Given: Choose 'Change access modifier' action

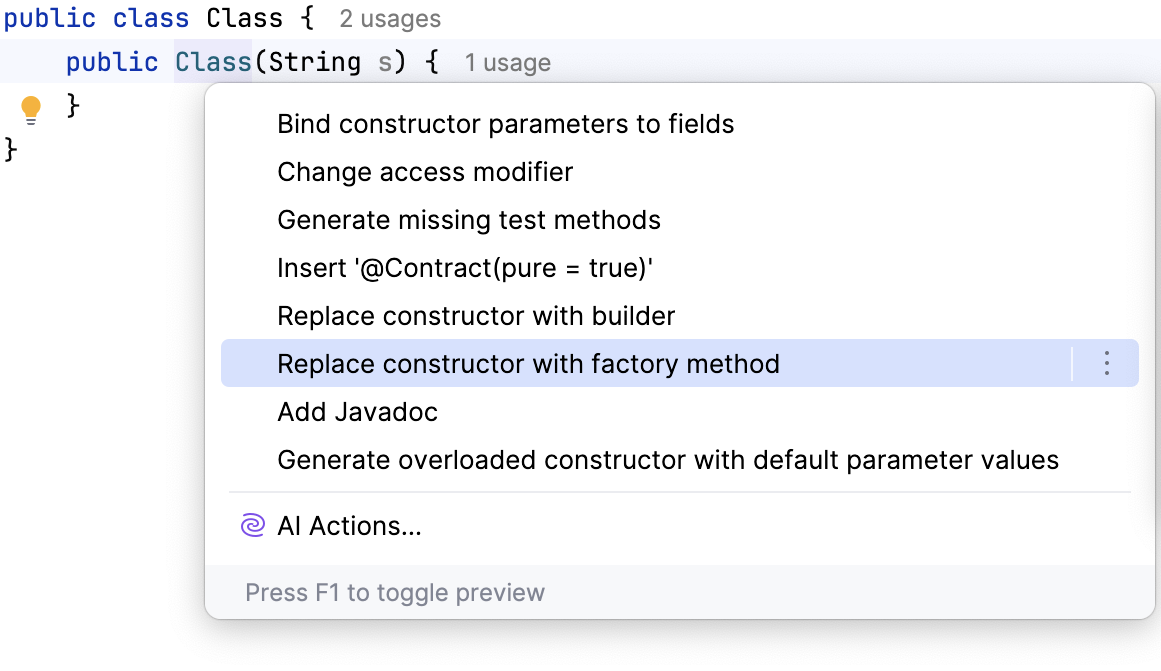Looking at the screenshot, I should [x=425, y=172].
